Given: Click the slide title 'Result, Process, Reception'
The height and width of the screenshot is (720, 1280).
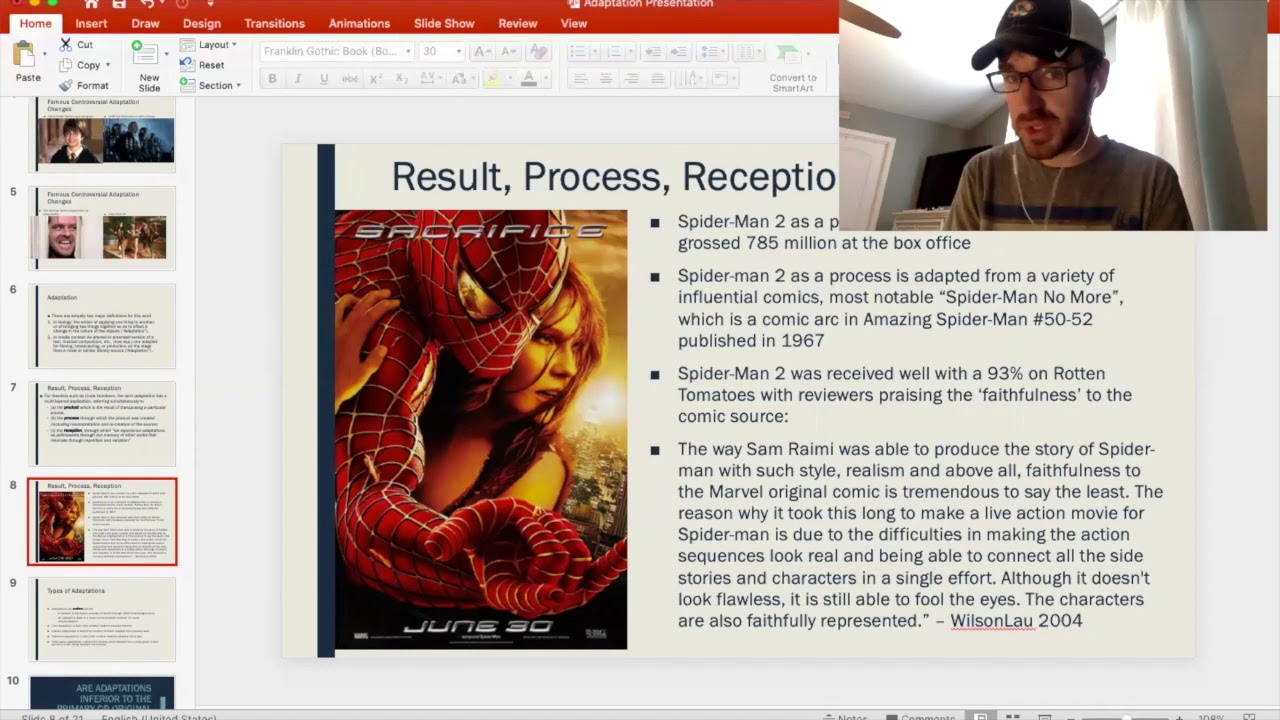Looking at the screenshot, I should coord(614,177).
